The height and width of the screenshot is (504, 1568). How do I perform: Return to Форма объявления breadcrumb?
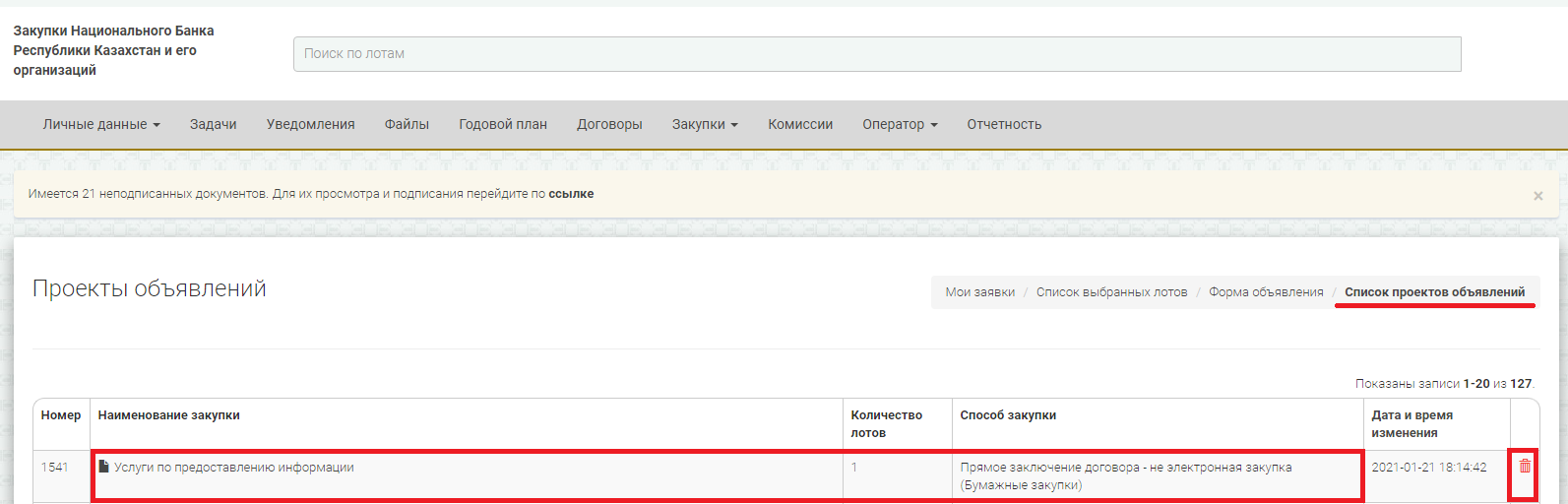pos(1266,292)
